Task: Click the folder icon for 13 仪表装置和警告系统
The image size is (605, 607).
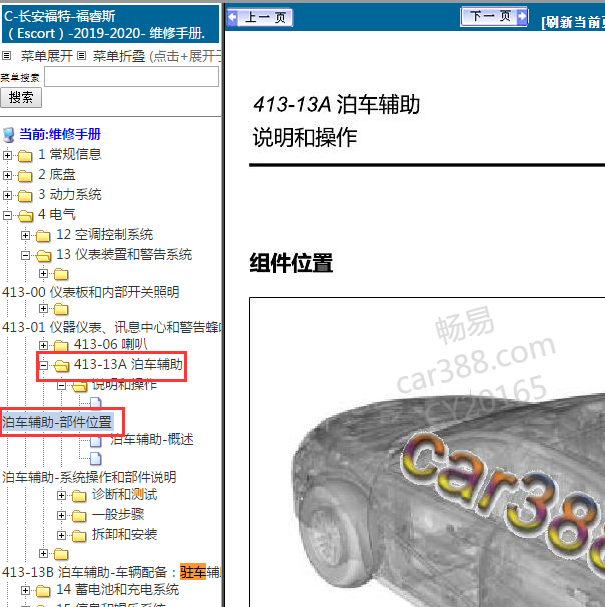Action: point(43,255)
